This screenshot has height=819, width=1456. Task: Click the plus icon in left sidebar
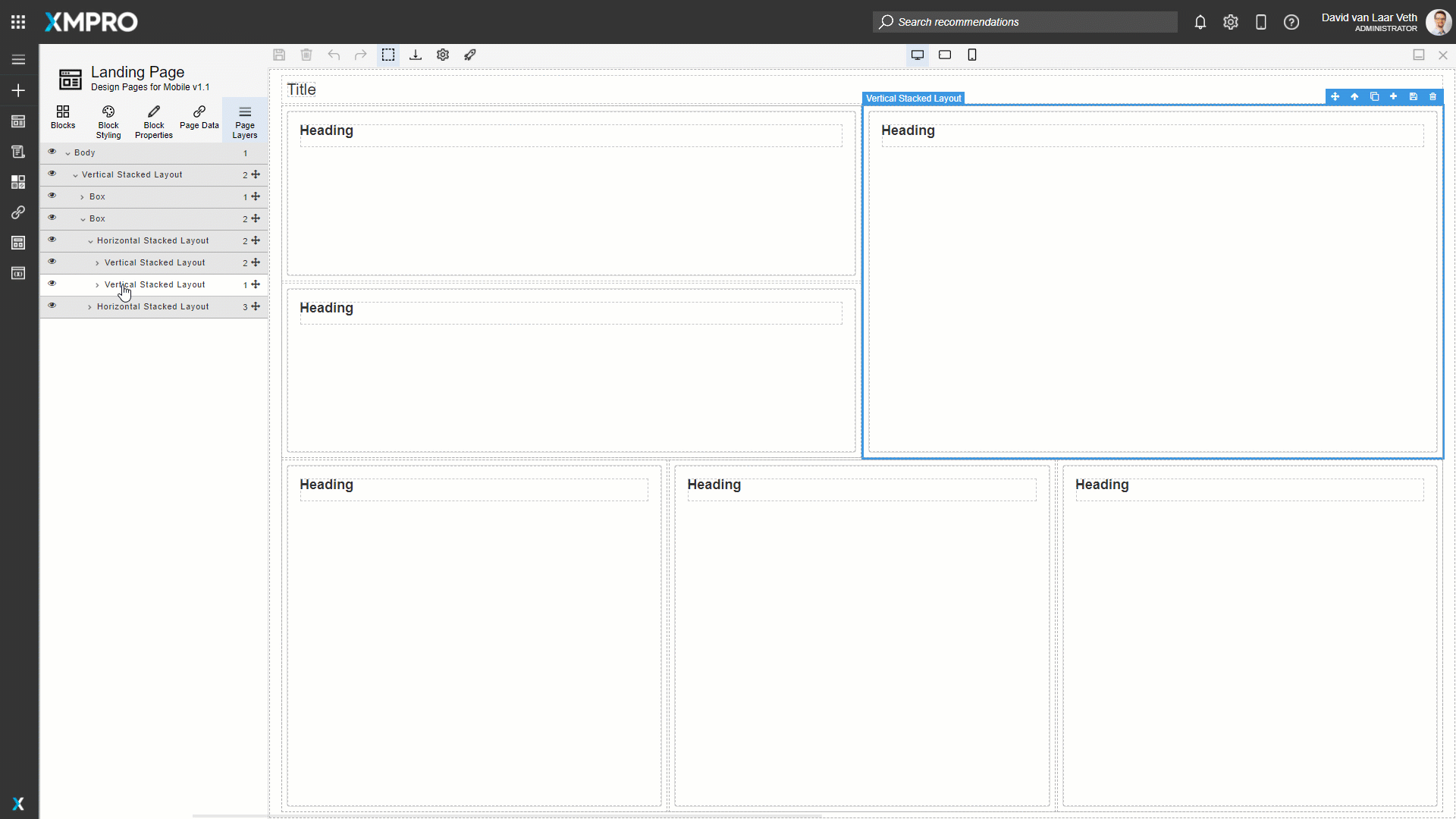[x=18, y=90]
